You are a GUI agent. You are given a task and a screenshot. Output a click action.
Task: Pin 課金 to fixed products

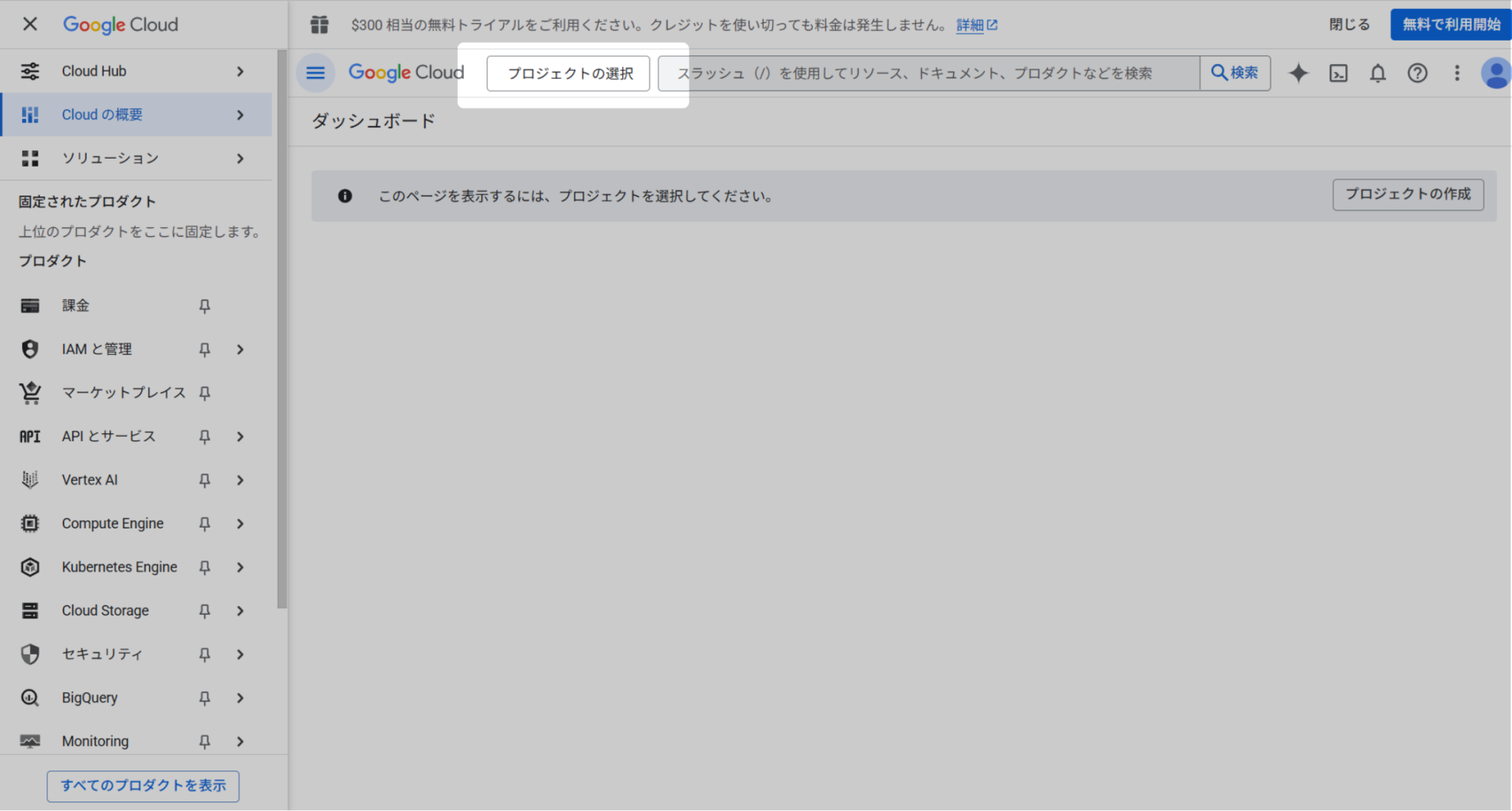205,306
